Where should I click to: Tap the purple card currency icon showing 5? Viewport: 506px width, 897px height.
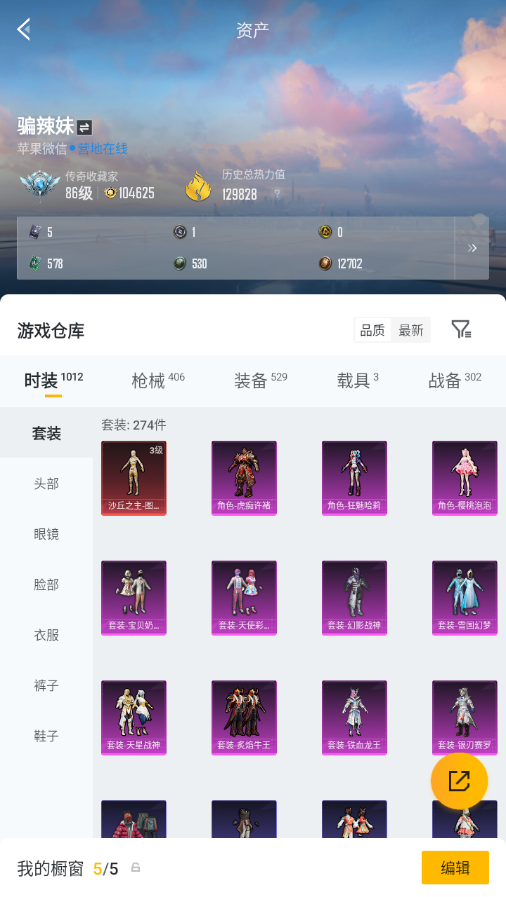[35, 232]
